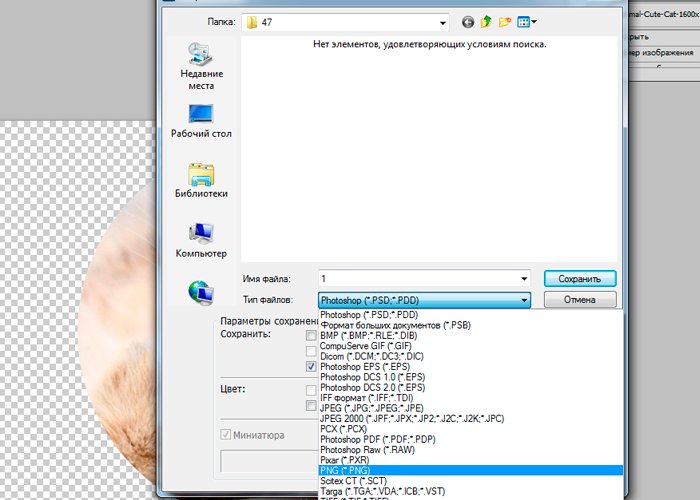Image resolution: width=700 pixels, height=500 pixels.
Task: Open Недавние места in sidebar
Action: [x=201, y=65]
